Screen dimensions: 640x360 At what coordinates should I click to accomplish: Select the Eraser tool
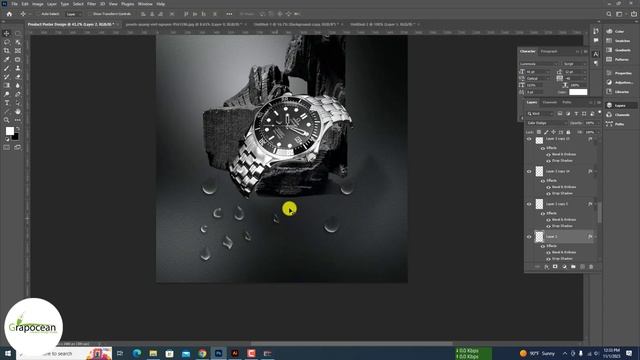click(18, 77)
